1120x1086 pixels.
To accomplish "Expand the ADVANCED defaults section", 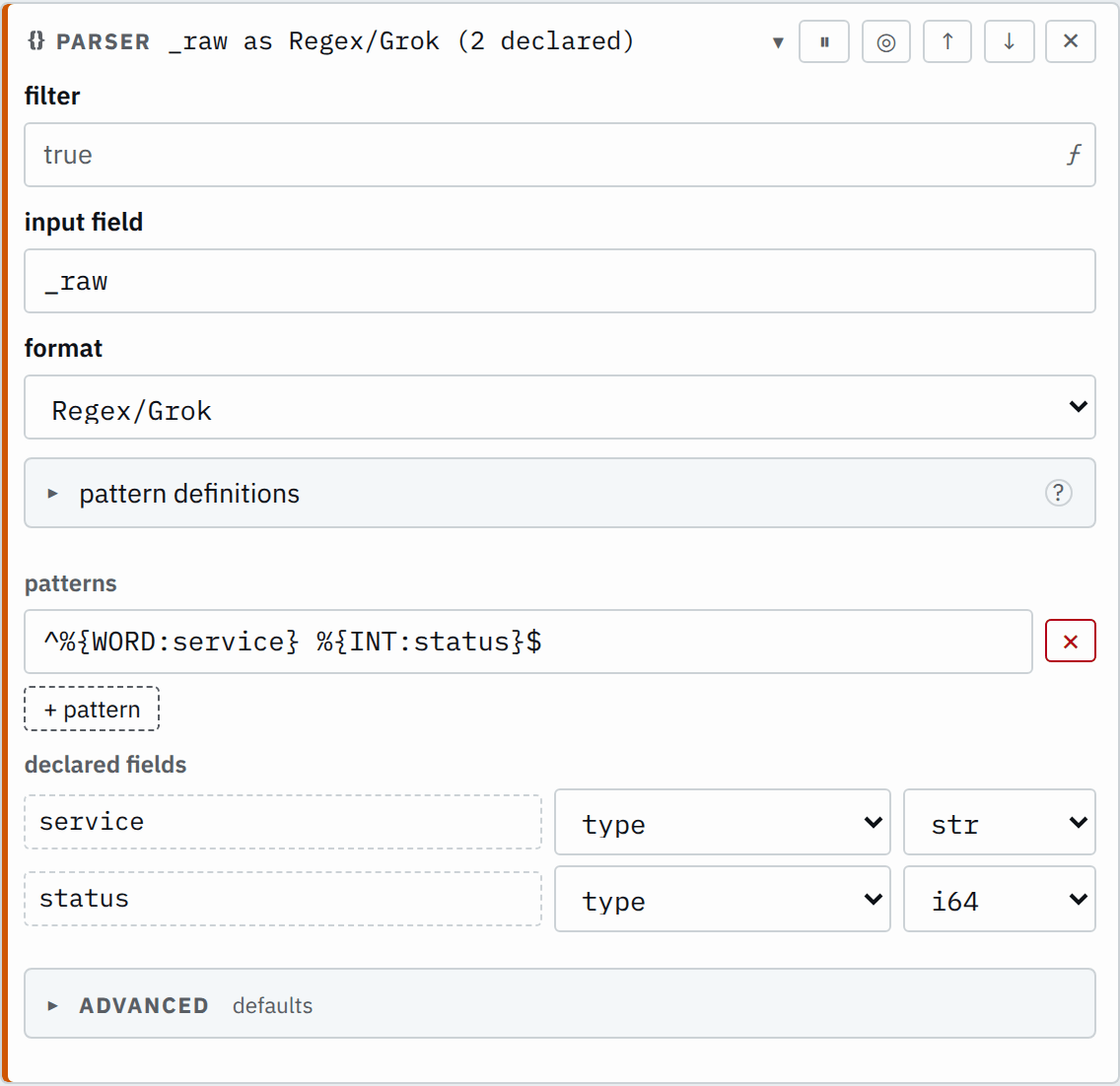I will [559, 1003].
